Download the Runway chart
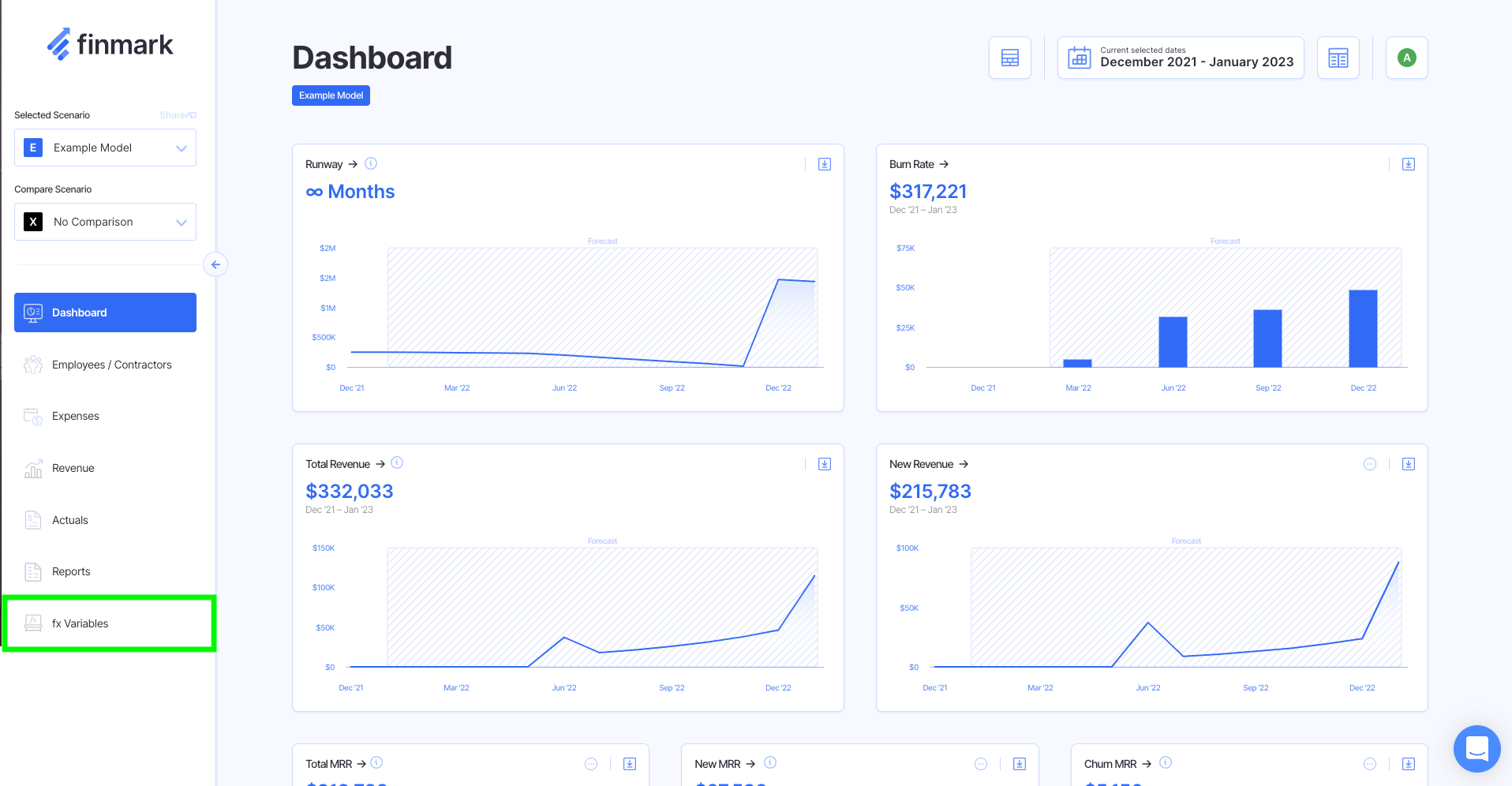 coord(824,164)
